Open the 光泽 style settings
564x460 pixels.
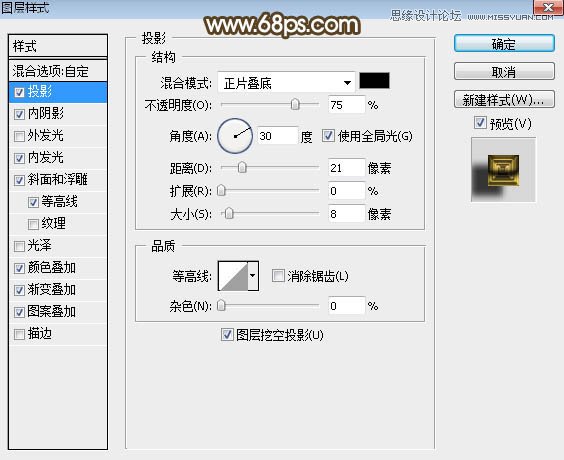(40, 246)
